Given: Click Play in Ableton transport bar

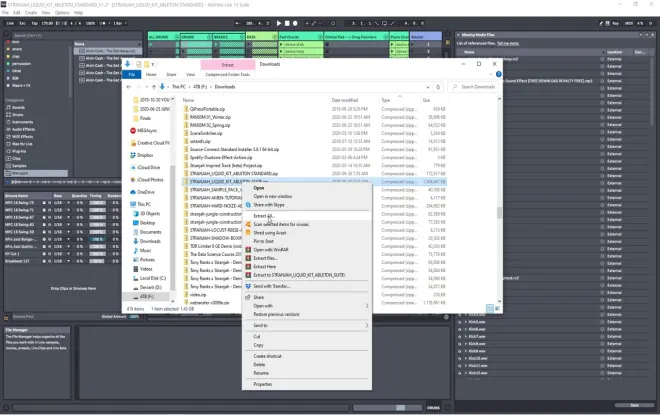Looking at the screenshot, I should click(x=279, y=24).
